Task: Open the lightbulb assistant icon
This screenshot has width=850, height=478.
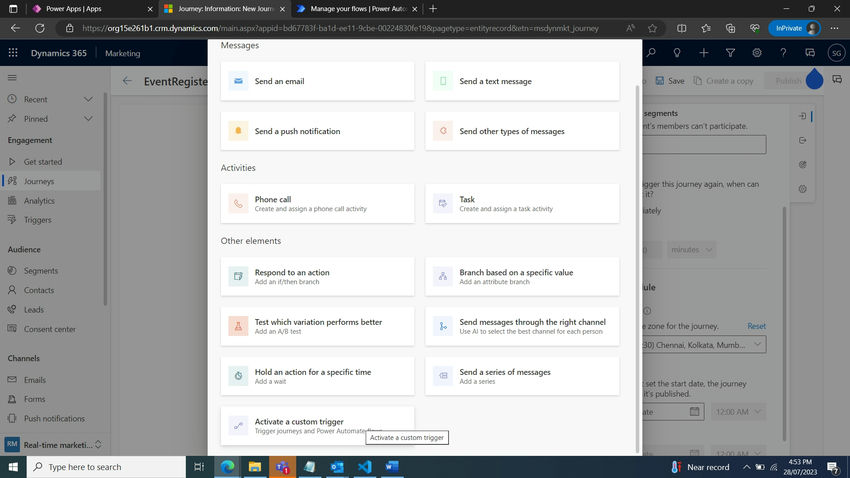Action: [677, 53]
